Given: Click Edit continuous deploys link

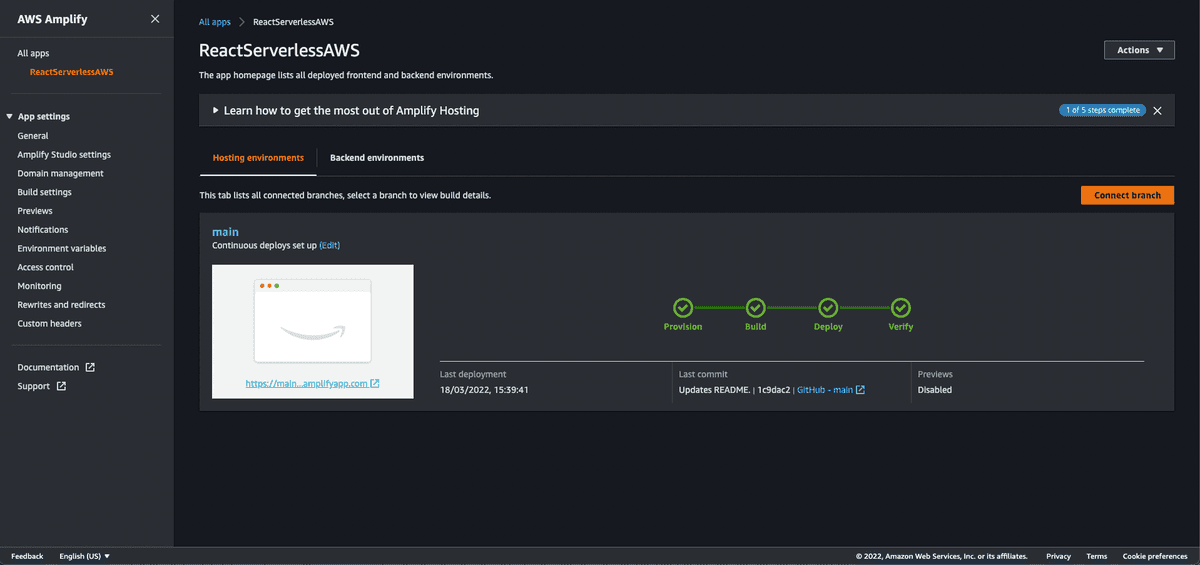Looking at the screenshot, I should pyautogui.click(x=330, y=245).
